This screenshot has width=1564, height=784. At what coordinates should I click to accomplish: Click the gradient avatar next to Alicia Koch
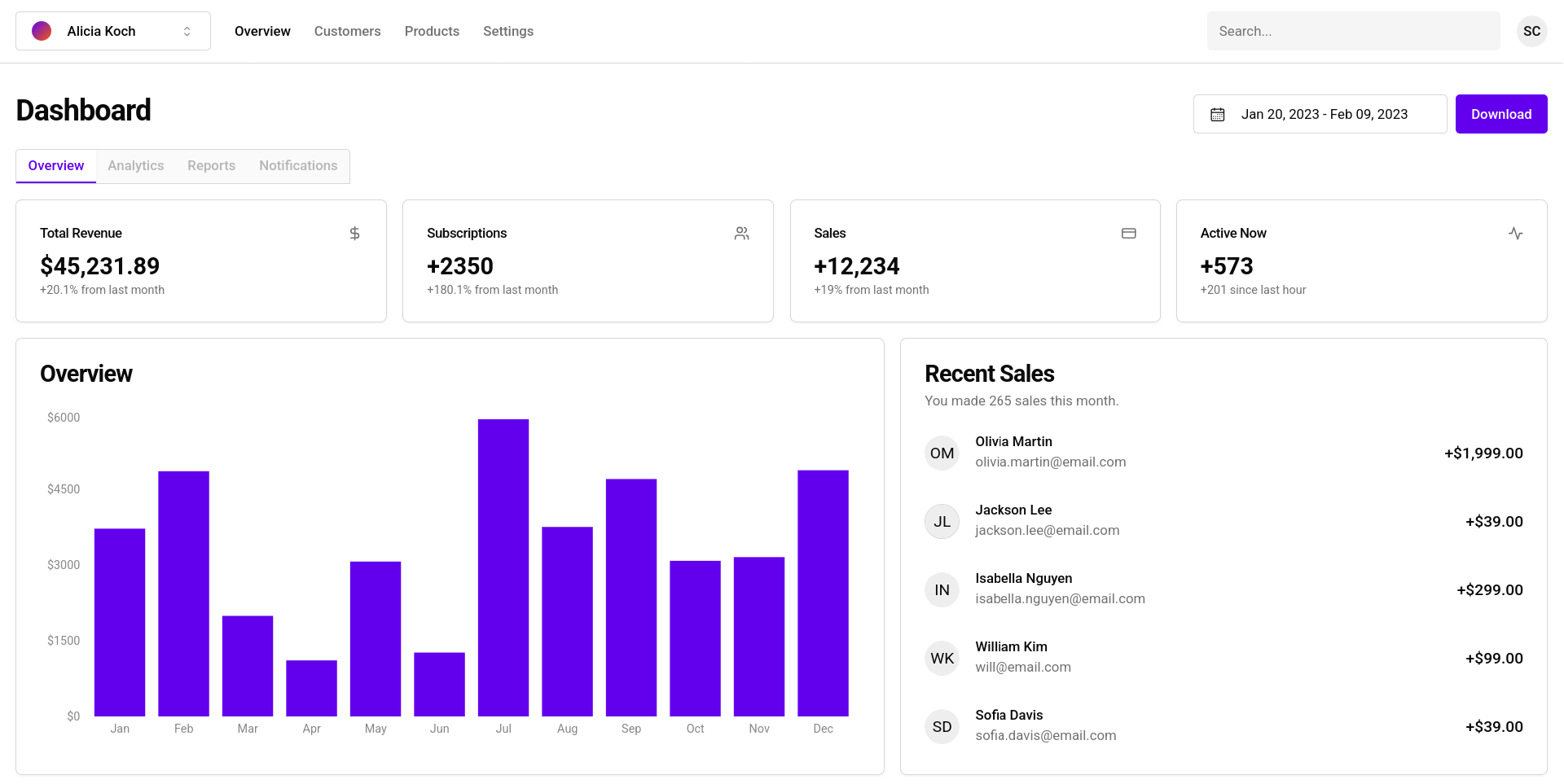[x=42, y=31]
